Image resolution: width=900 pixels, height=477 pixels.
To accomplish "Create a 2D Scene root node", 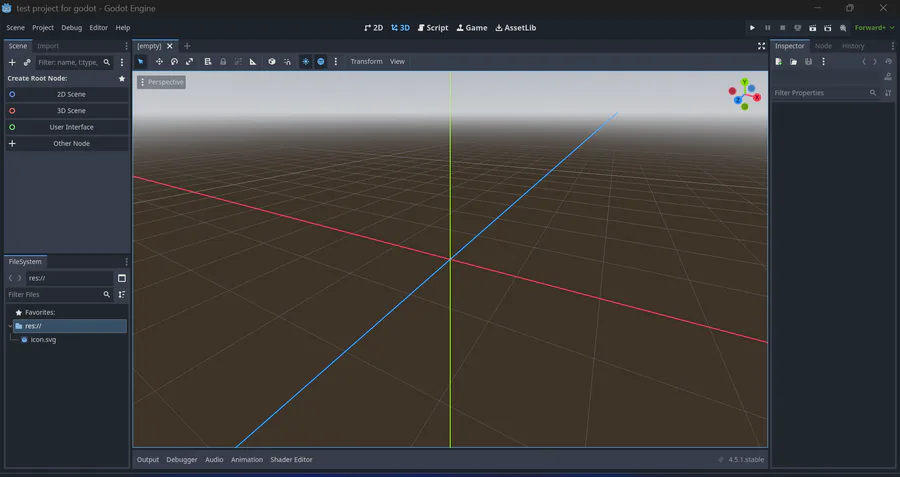I will [67, 94].
